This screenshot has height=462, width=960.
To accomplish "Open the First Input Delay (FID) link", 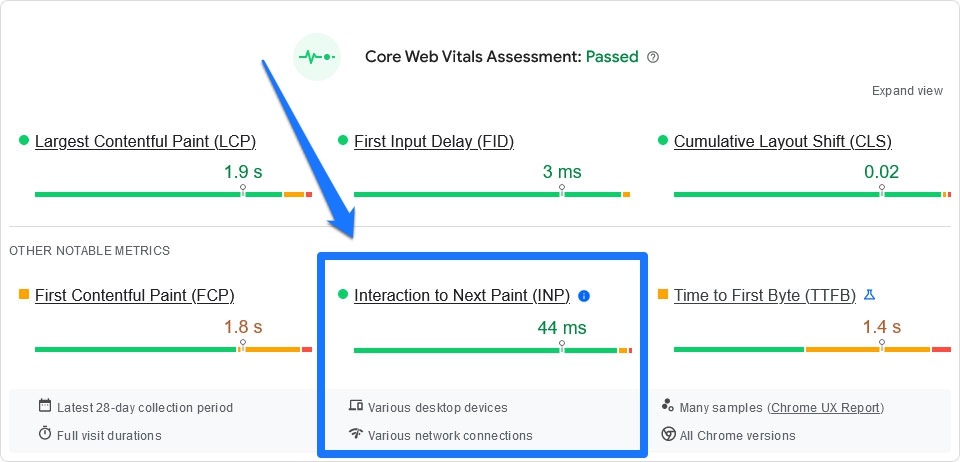I will click(434, 141).
